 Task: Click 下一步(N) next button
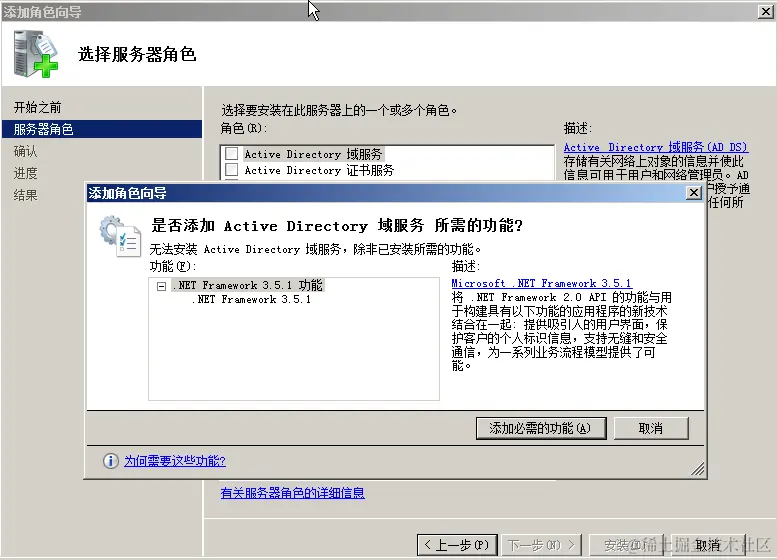(x=541, y=545)
